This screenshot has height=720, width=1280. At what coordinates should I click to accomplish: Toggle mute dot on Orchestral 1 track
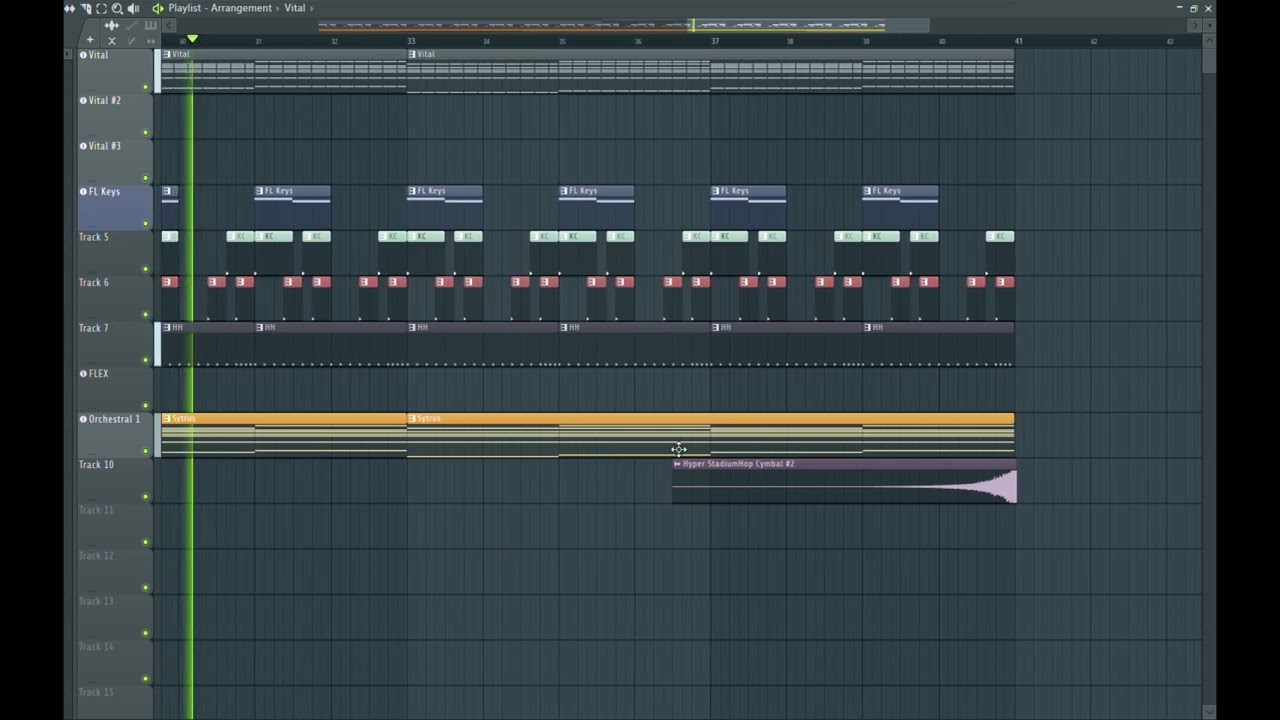146,451
